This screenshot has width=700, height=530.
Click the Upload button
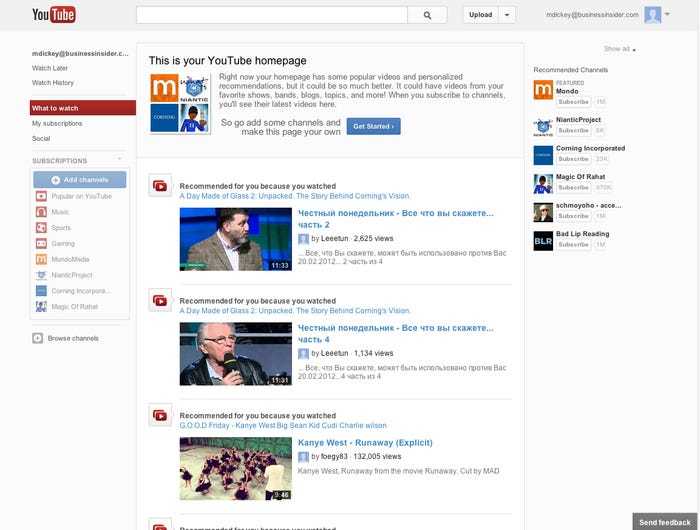pyautogui.click(x=481, y=15)
